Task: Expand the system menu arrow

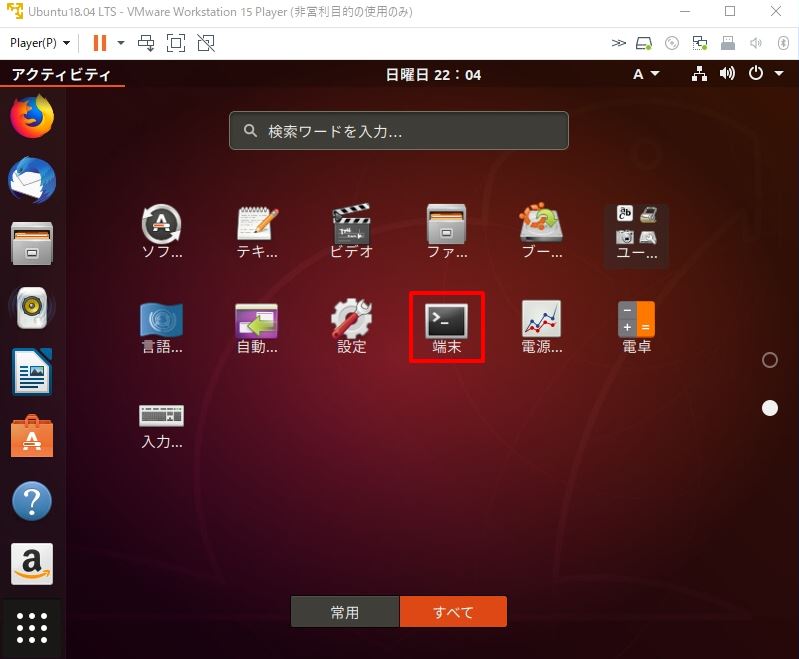Action: 779,73
